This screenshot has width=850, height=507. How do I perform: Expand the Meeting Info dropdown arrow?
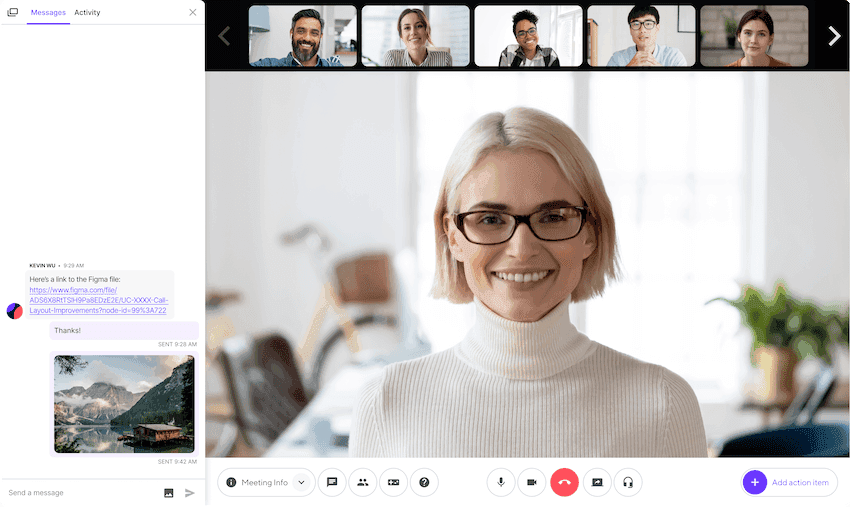(x=301, y=482)
